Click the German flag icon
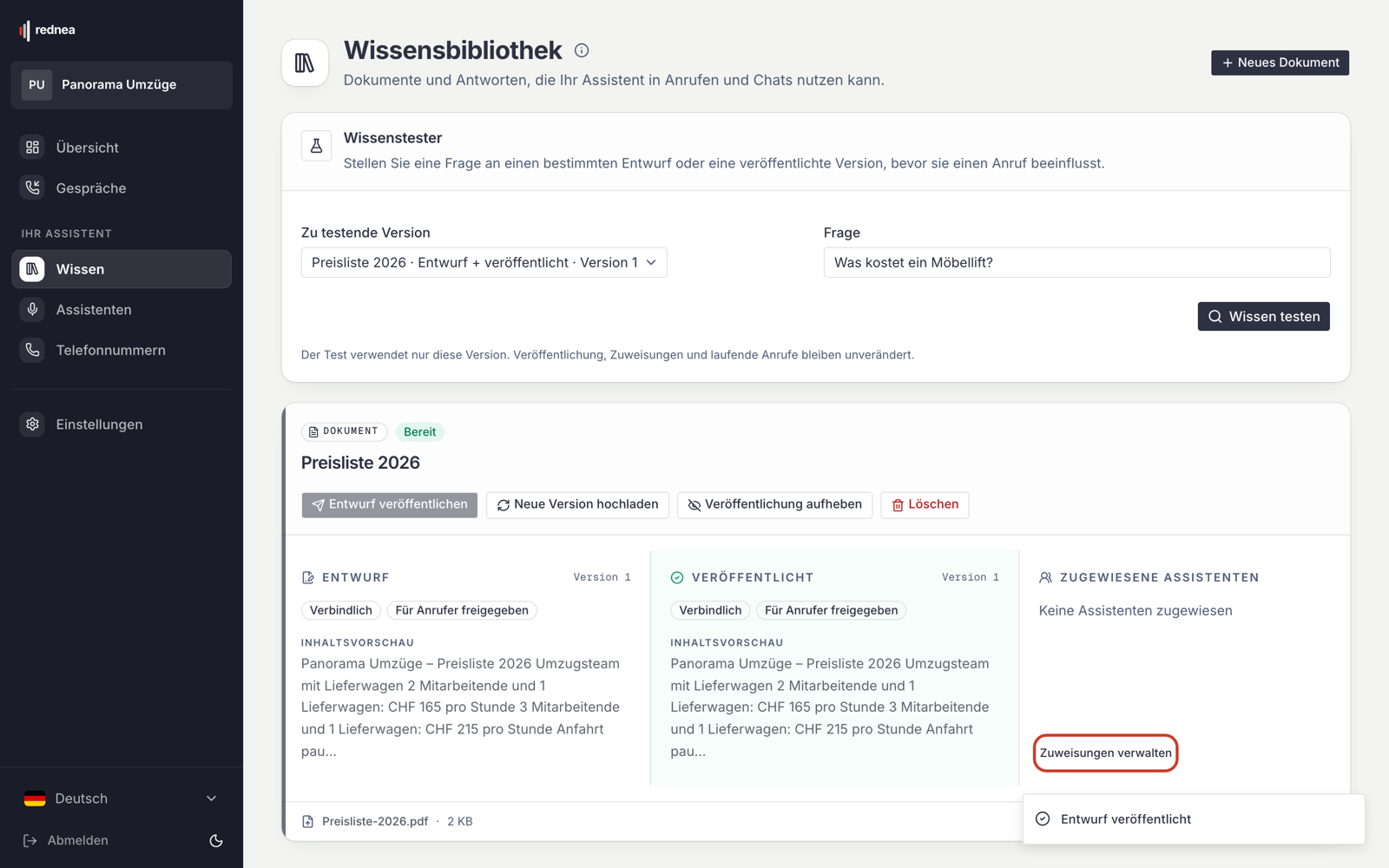1389x868 pixels. tap(35, 799)
